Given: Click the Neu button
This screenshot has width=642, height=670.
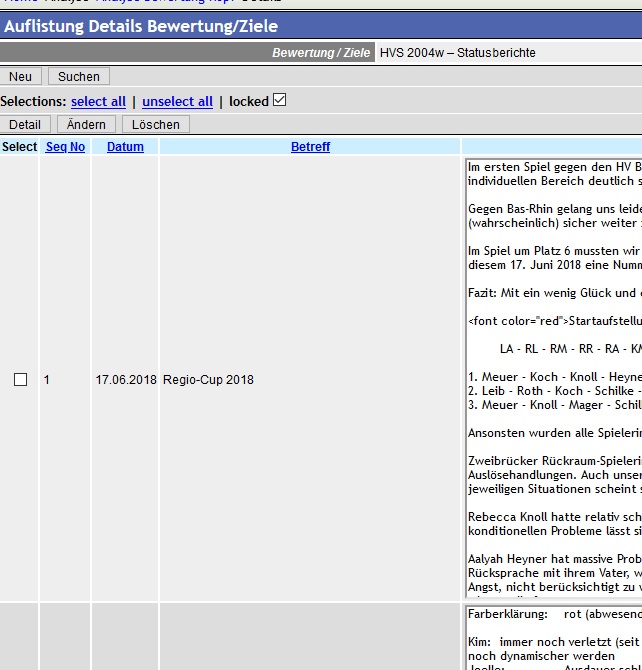Looking at the screenshot, I should [x=20, y=77].
